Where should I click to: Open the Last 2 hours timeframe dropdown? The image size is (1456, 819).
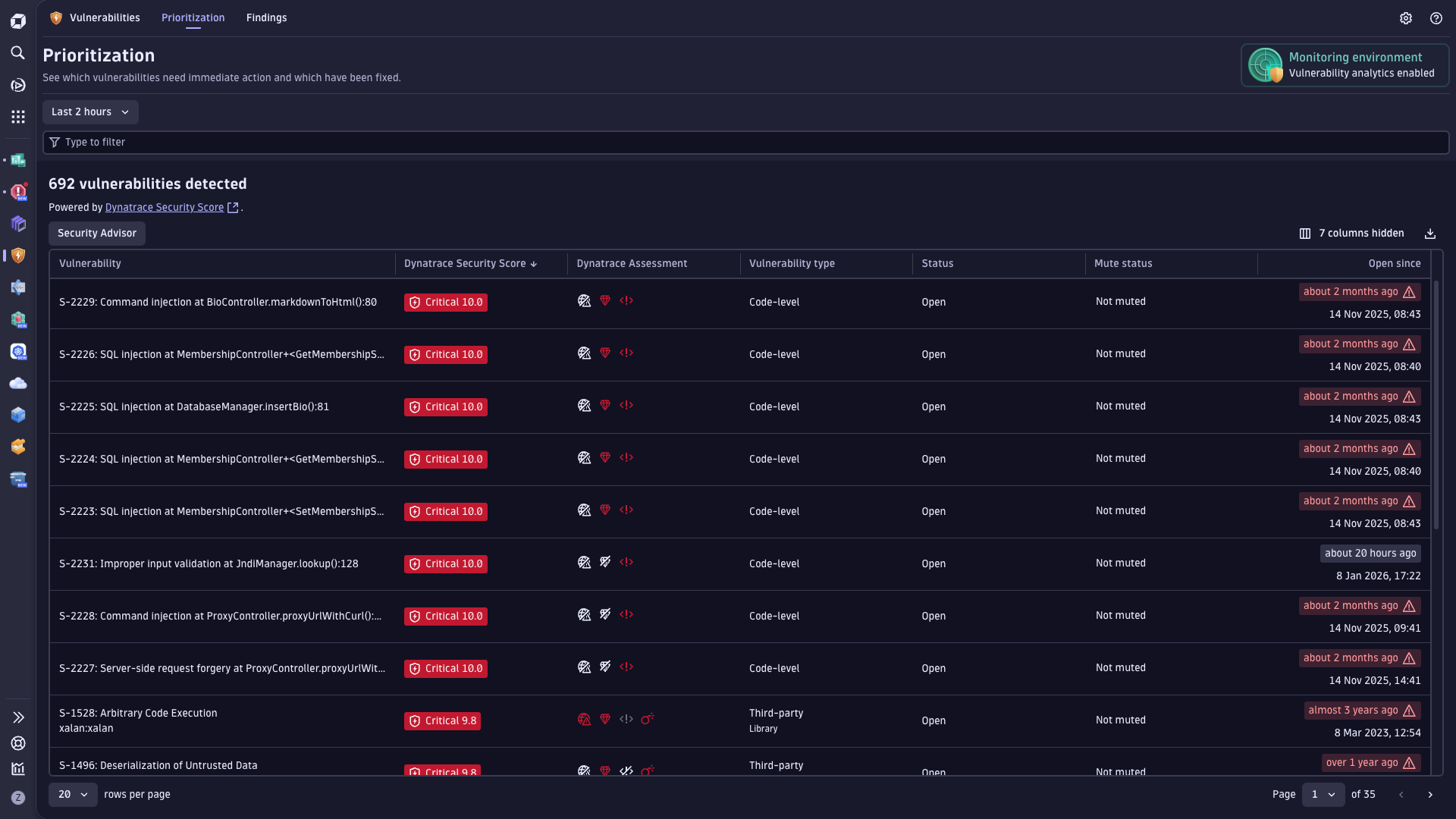click(90, 112)
